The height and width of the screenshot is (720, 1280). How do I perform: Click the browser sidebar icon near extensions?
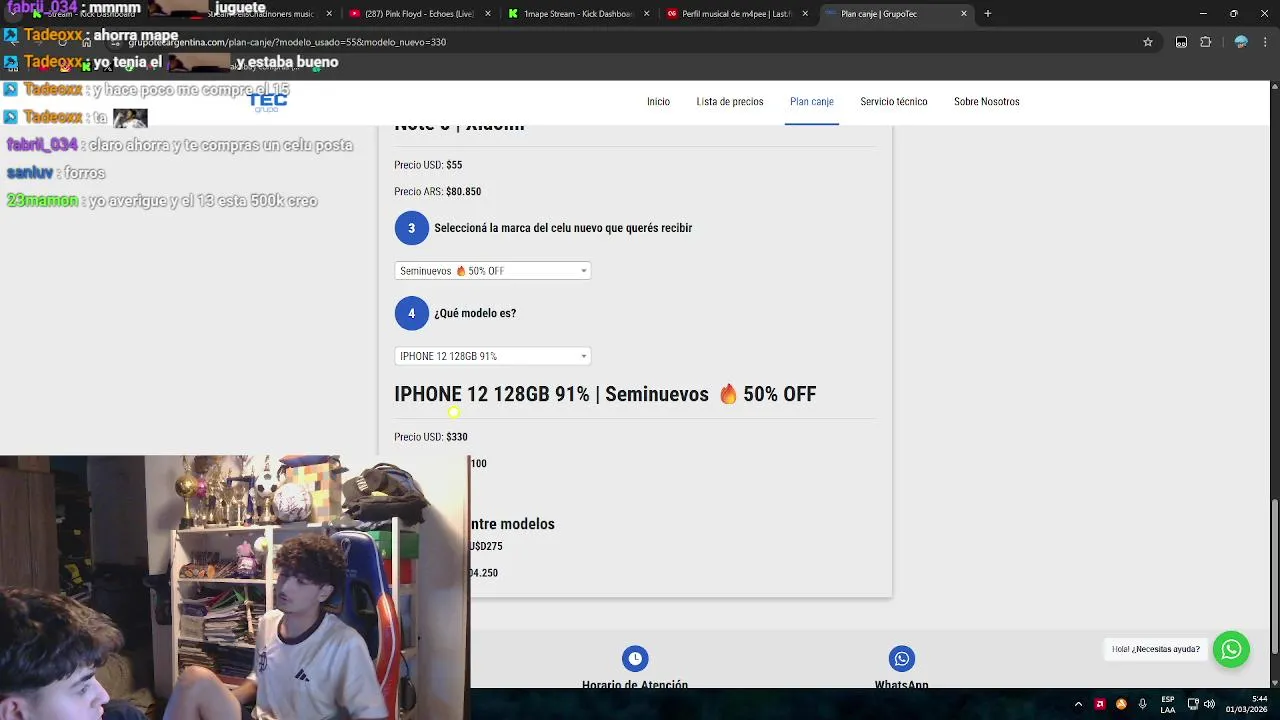[1181, 42]
